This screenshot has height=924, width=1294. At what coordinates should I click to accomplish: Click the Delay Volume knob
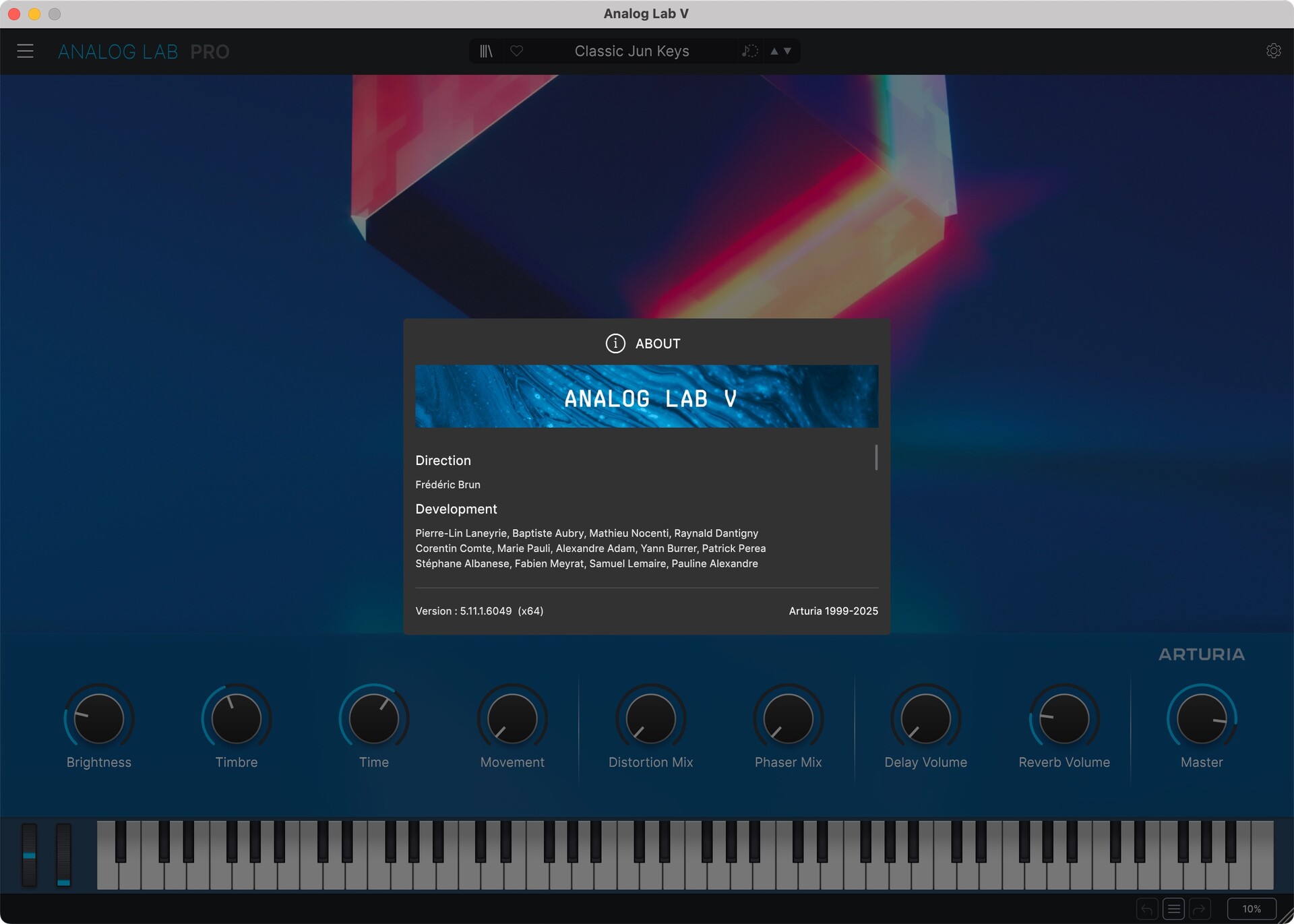(925, 718)
